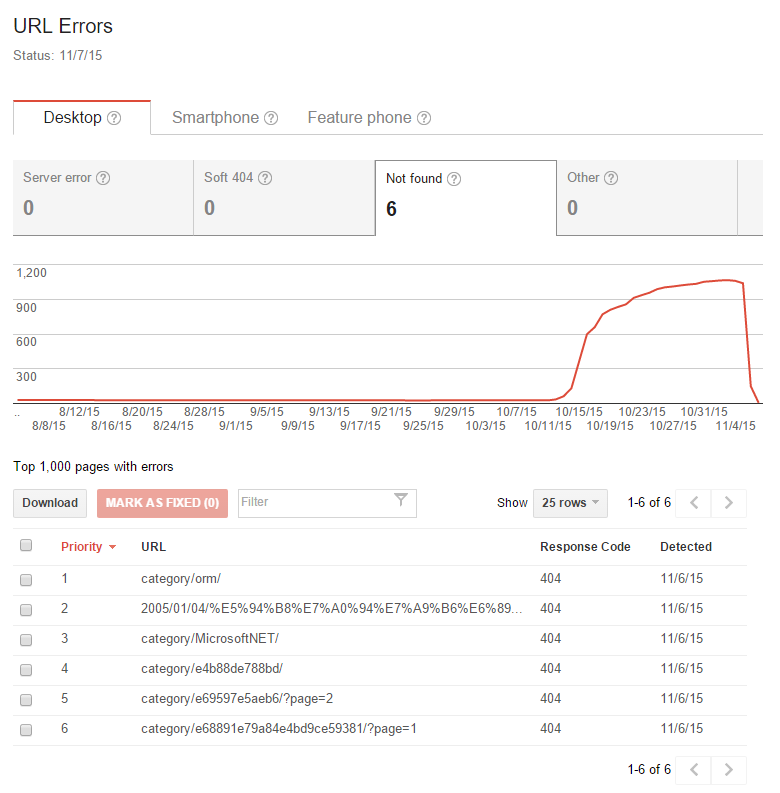Click the Not found help icon
Screen dimensions: 780x793
pyautogui.click(x=454, y=179)
